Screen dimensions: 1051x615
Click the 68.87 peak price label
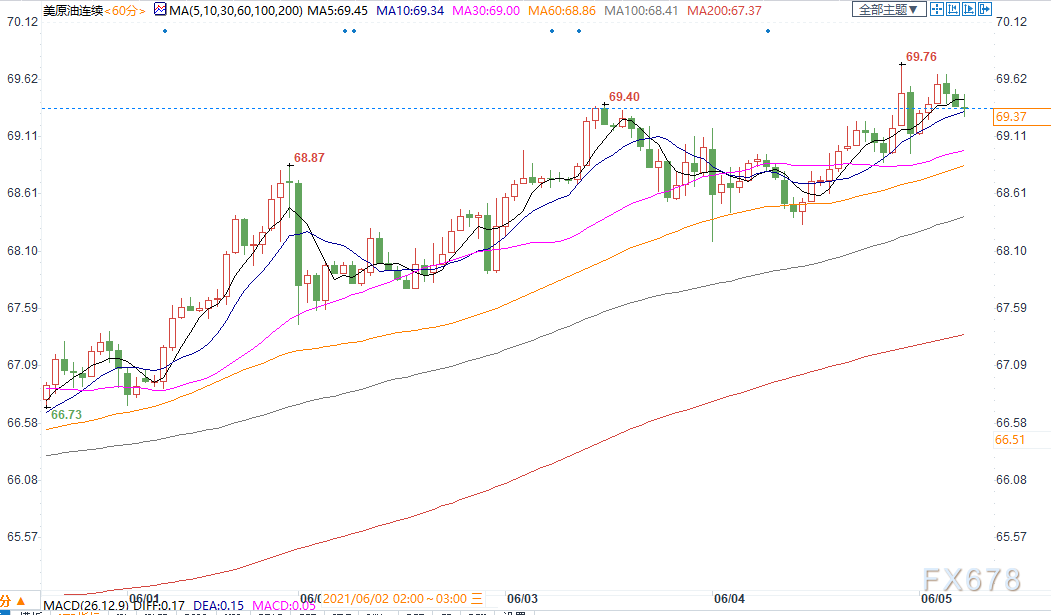[309, 158]
